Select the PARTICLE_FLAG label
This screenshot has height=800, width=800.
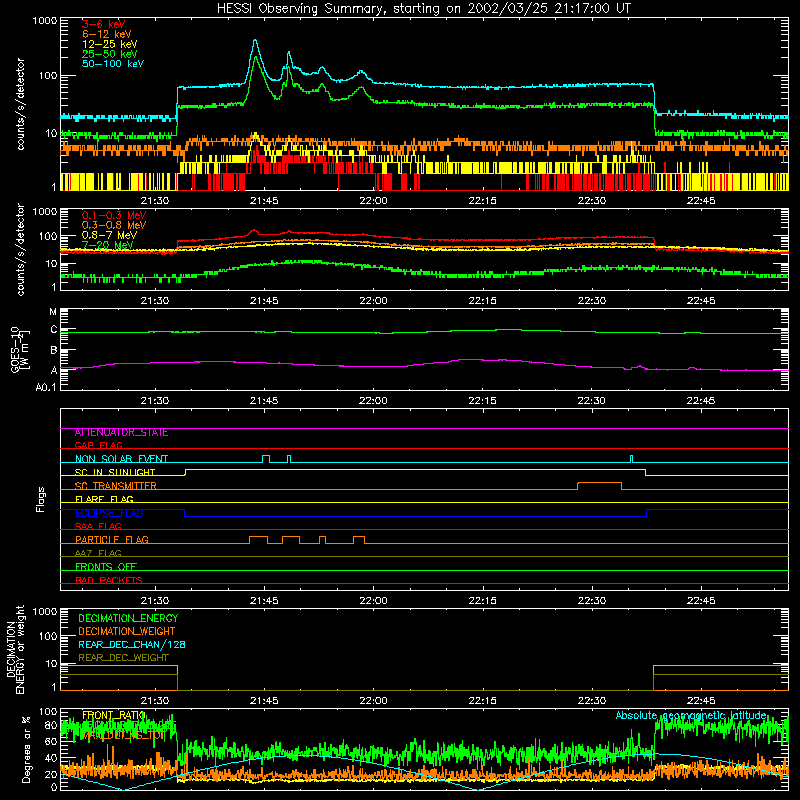click(112, 540)
